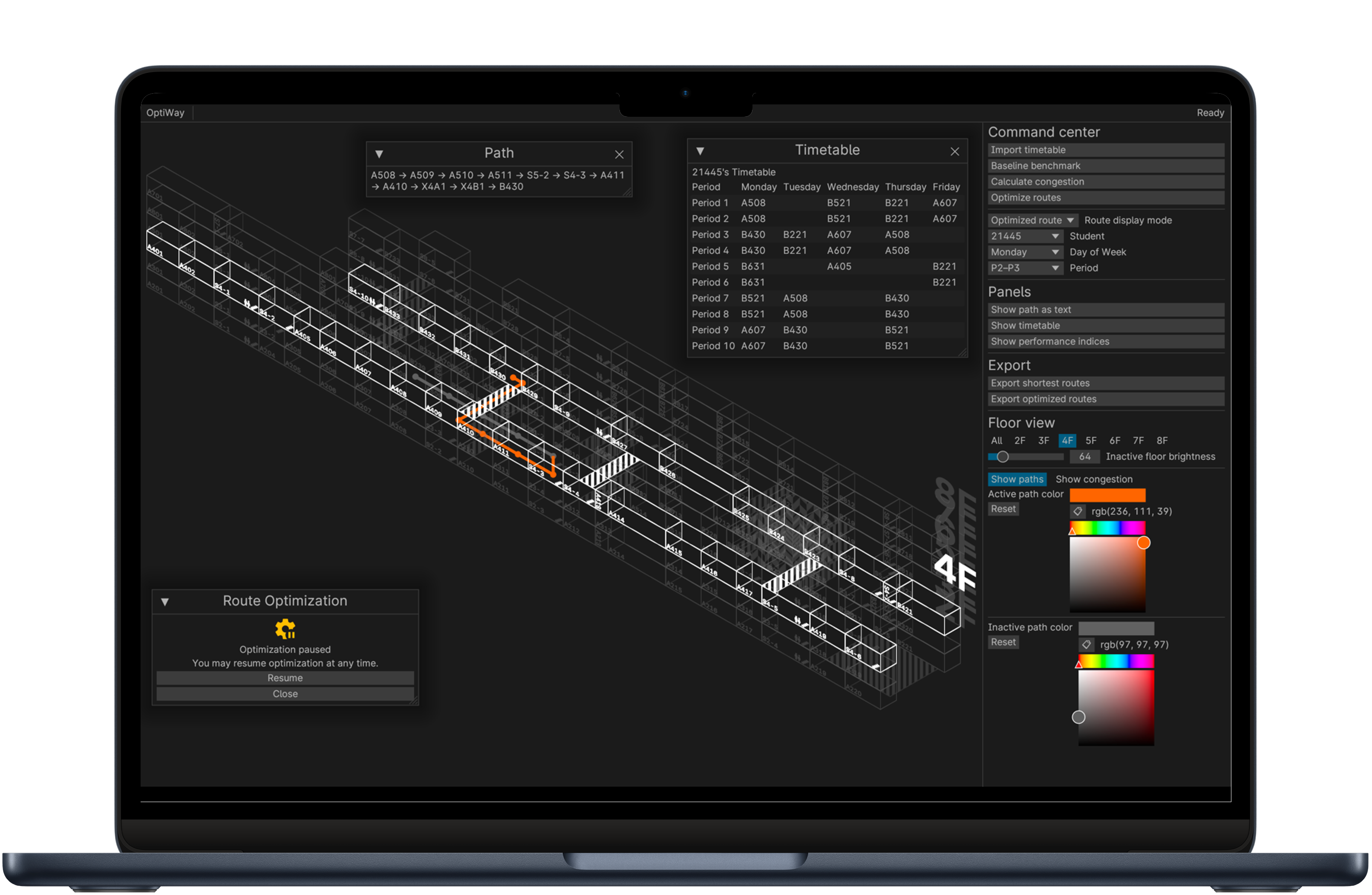This screenshot has width=1372, height=895.
Task: Switch floor view to 2F
Action: pyautogui.click(x=1020, y=441)
